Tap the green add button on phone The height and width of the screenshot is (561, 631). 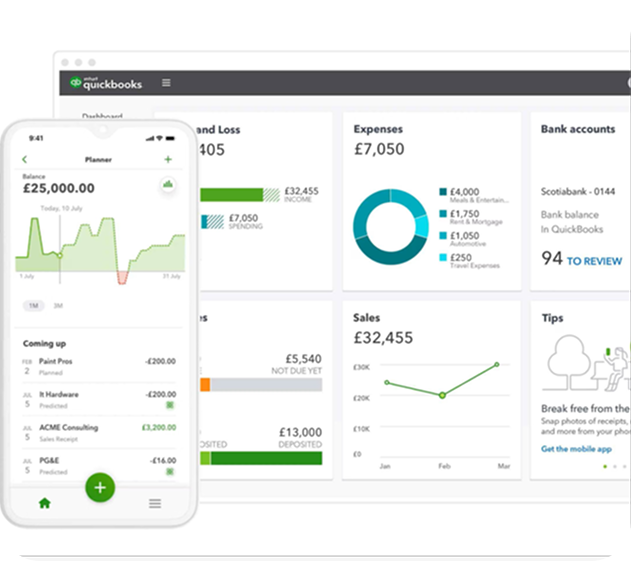click(x=100, y=487)
